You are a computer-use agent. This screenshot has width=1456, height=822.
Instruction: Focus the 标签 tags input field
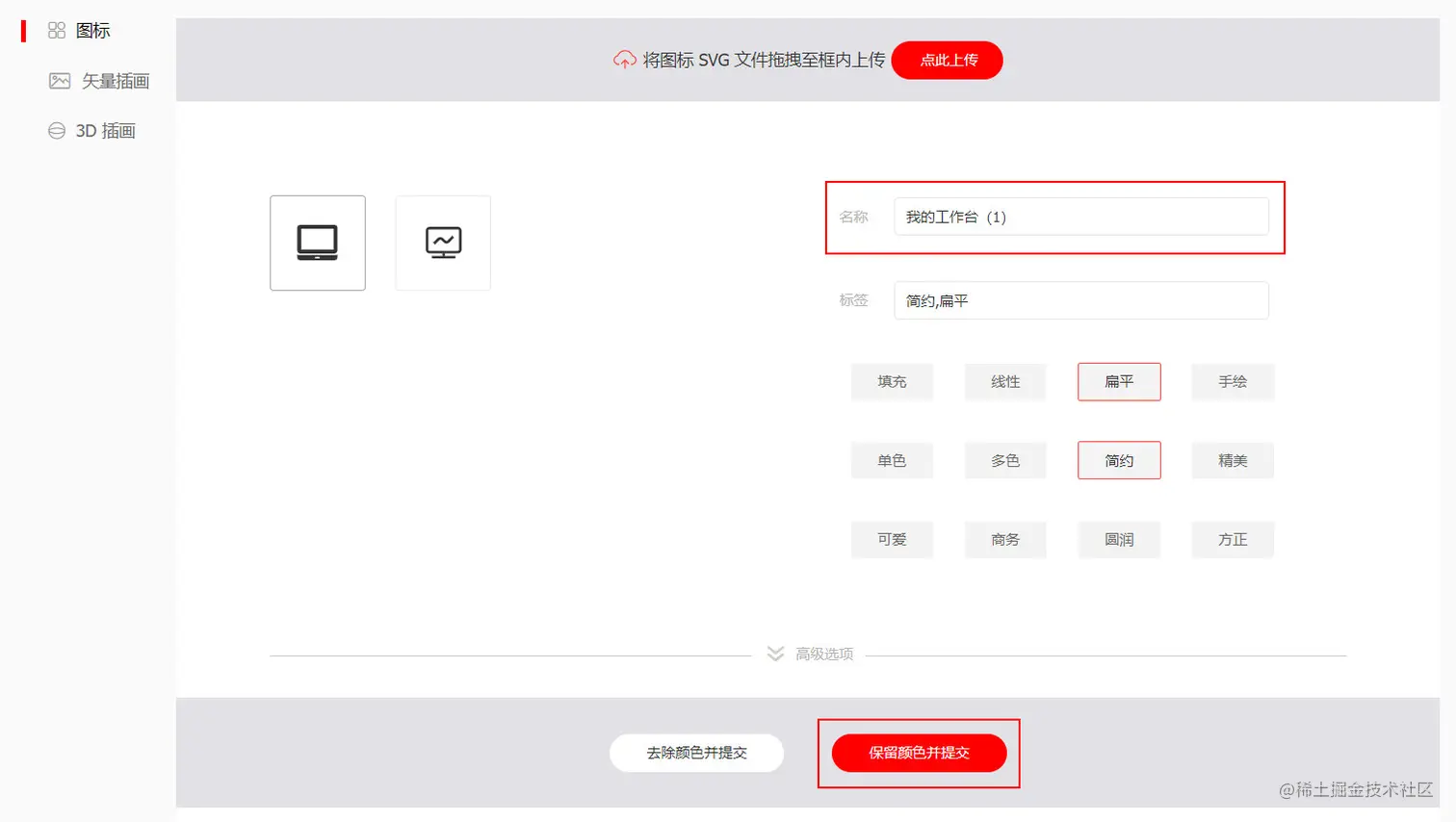coord(1080,300)
